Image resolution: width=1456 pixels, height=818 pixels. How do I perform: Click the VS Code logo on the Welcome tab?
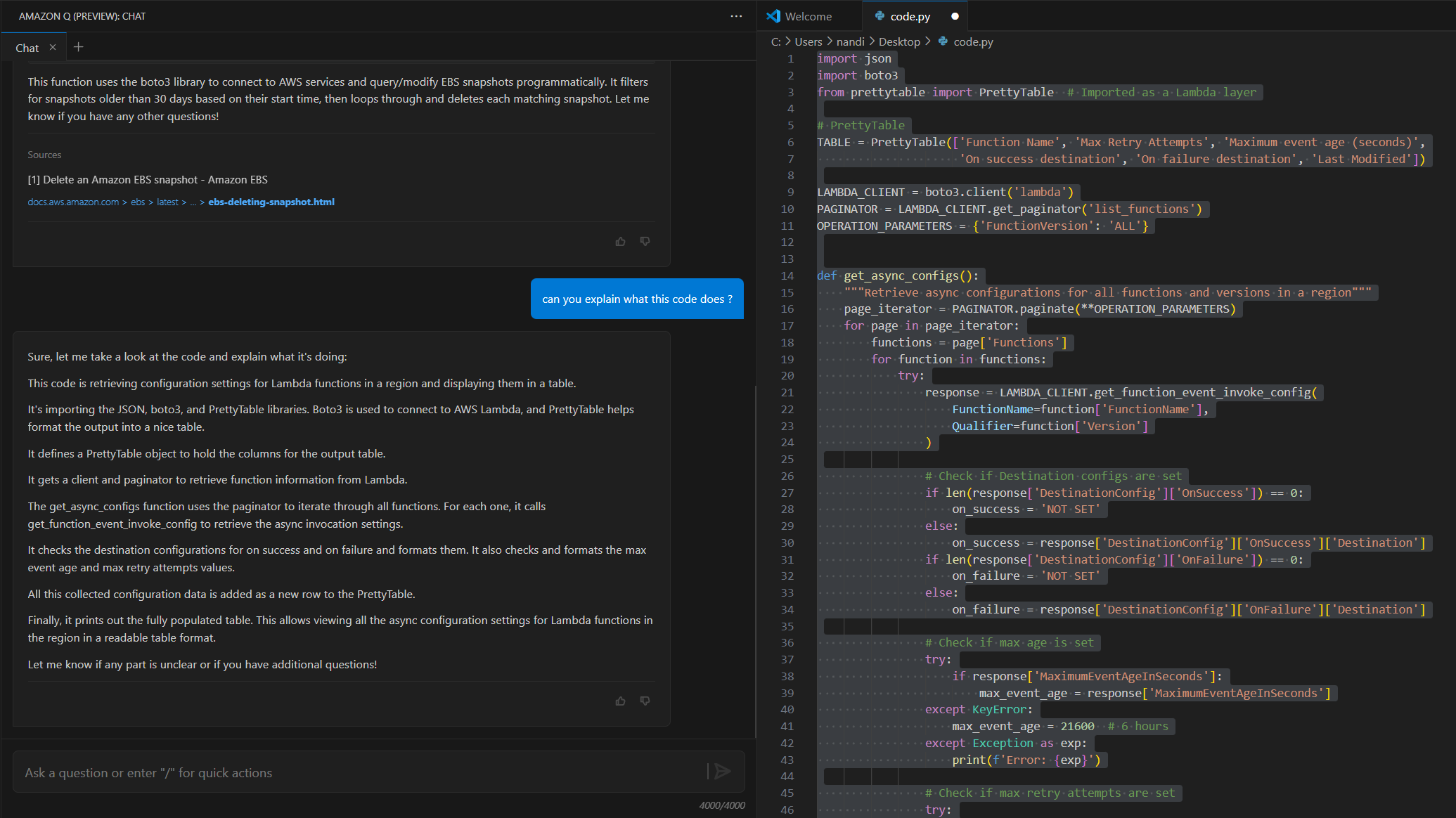pyautogui.click(x=773, y=15)
